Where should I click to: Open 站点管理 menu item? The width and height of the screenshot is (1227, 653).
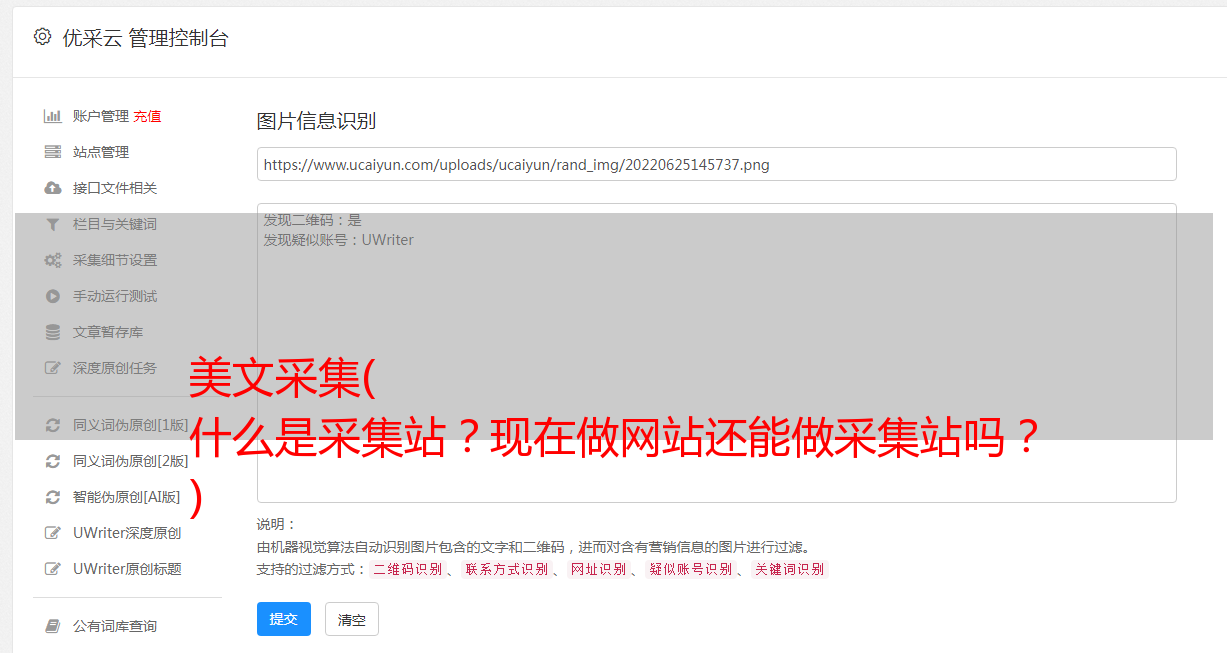[x=101, y=152]
